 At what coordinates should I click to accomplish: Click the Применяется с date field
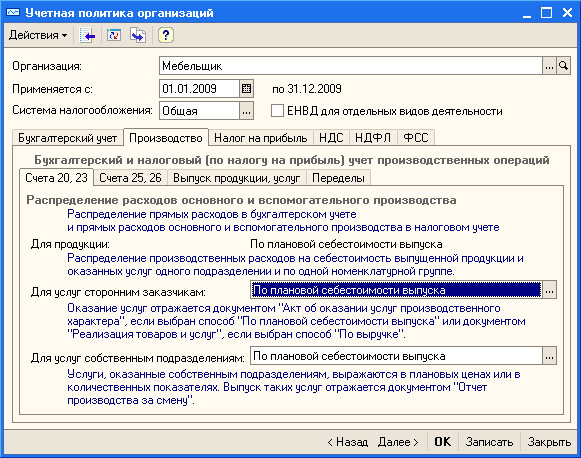[x=199, y=89]
